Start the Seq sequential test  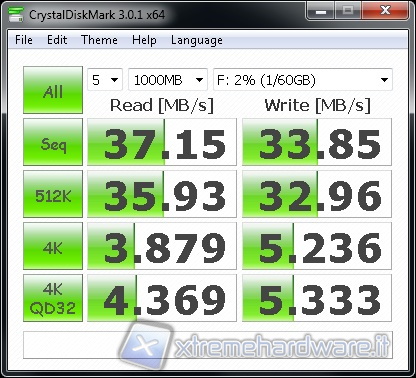click(53, 142)
